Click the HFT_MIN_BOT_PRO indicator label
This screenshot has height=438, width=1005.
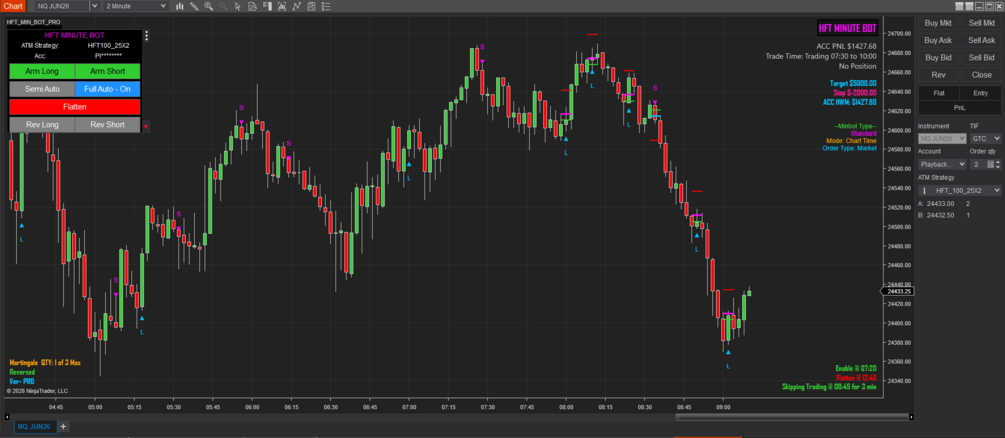click(33, 22)
